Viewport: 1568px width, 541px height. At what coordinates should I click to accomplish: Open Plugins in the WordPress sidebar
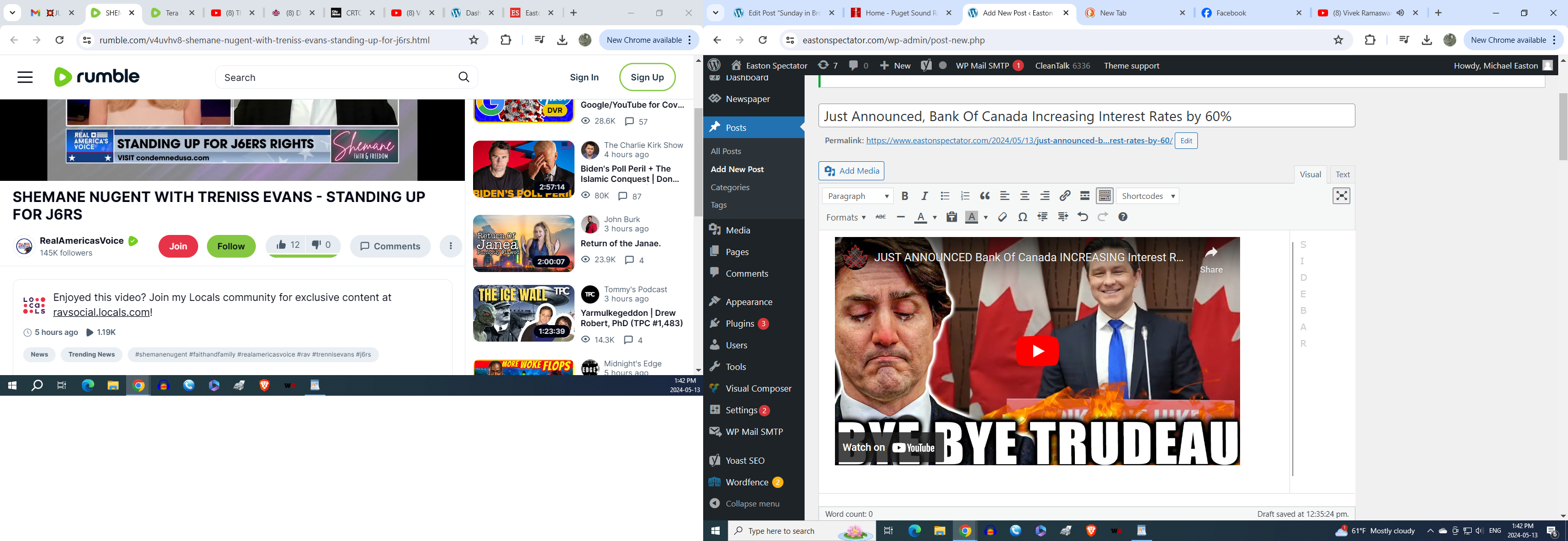click(740, 324)
